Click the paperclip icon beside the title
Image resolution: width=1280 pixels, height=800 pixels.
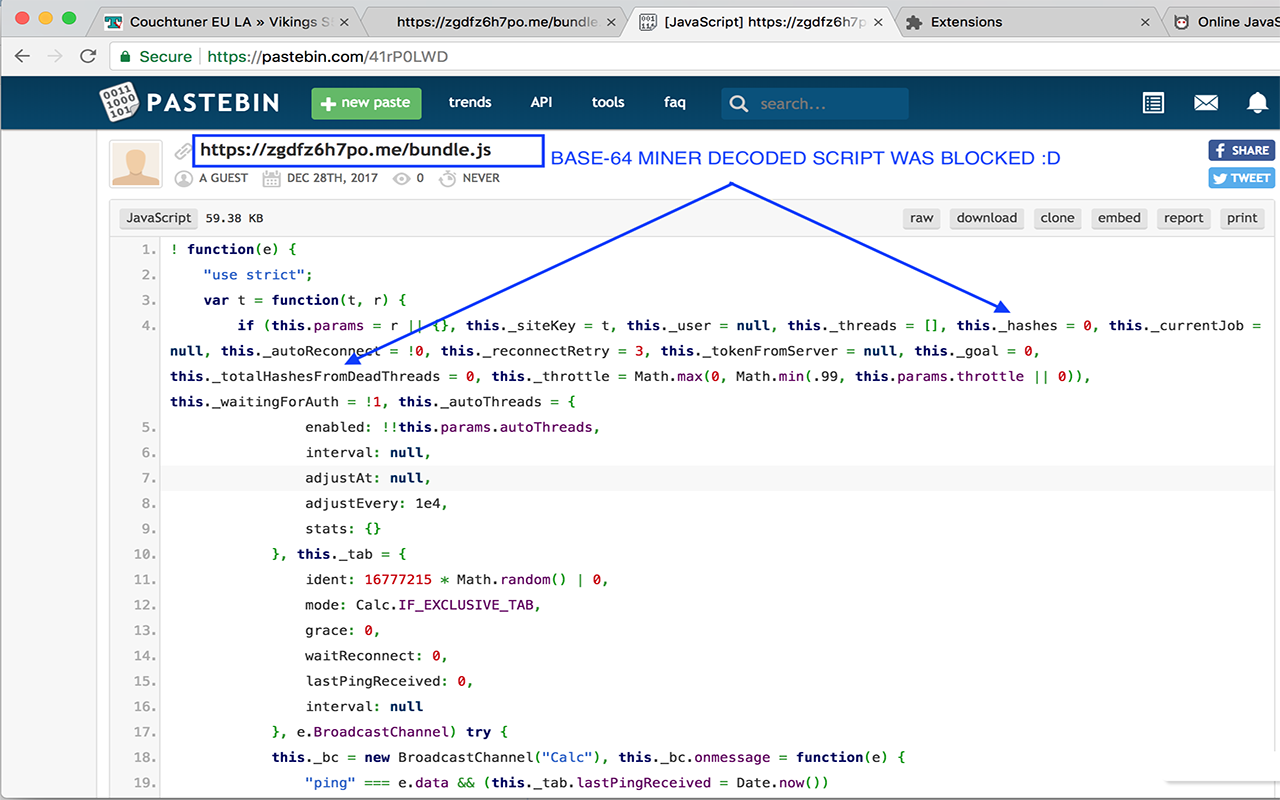point(182,151)
